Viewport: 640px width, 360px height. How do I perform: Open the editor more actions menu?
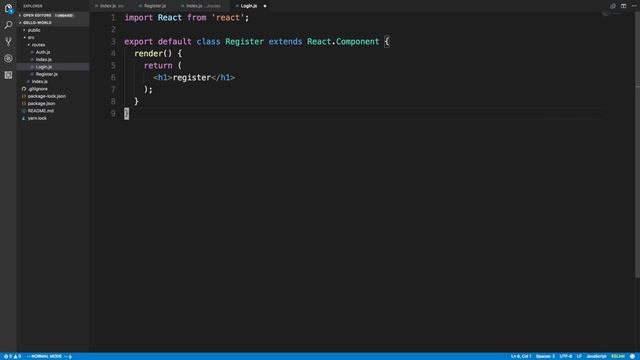pos(634,6)
